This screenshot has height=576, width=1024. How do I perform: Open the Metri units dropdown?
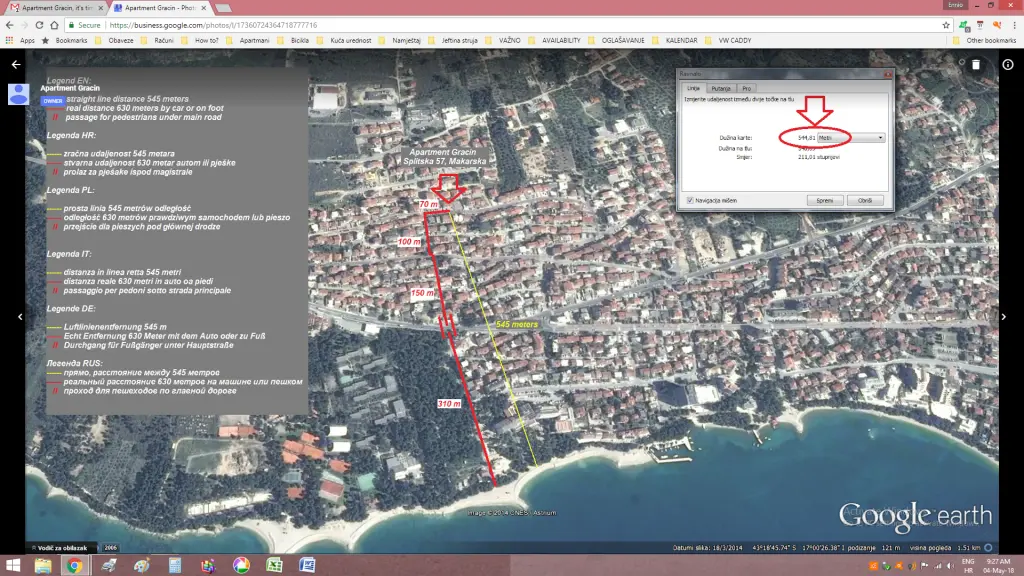pos(851,137)
